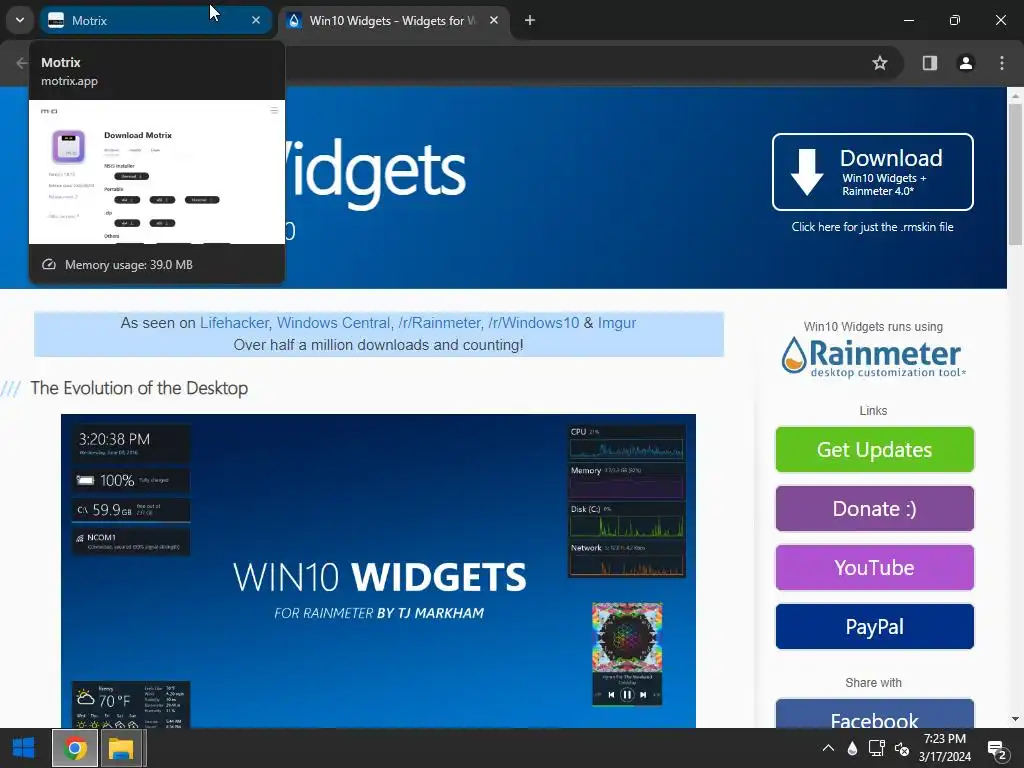Open File Explorer from the taskbar
Viewport: 1024px width, 768px height.
pyautogui.click(x=121, y=748)
